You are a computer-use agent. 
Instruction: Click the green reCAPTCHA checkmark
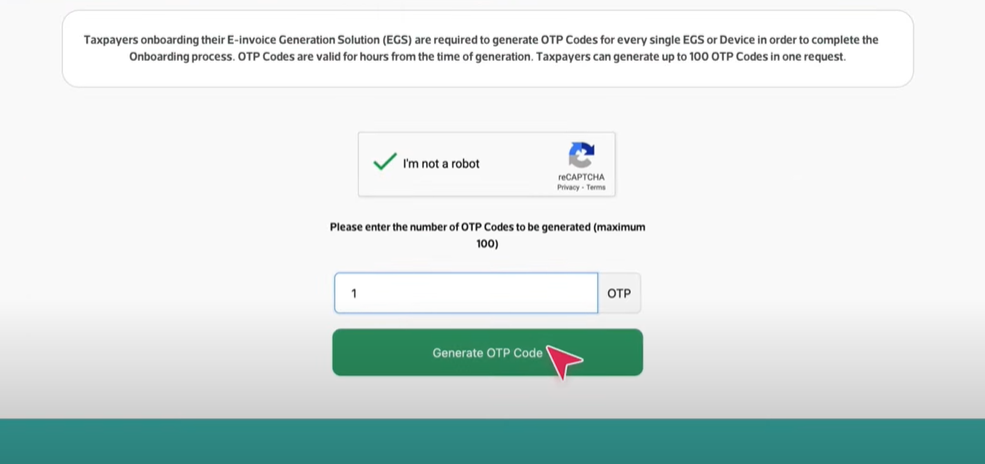click(x=384, y=162)
